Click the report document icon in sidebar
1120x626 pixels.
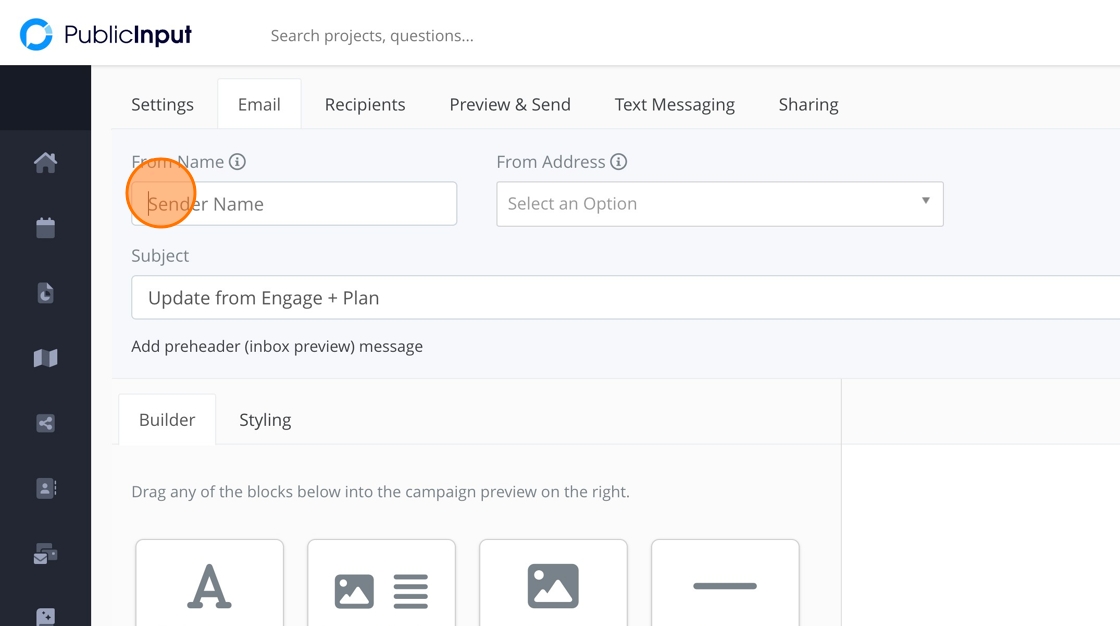[45, 293]
